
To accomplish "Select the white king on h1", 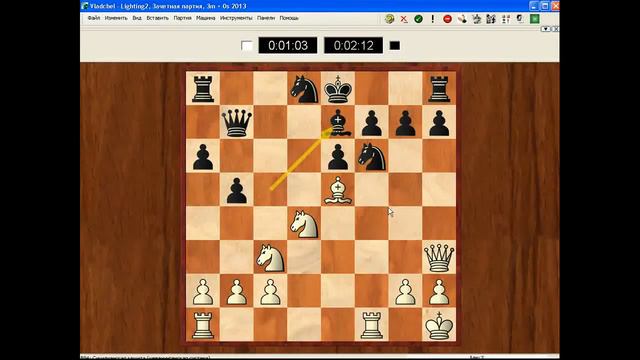I will click(x=439, y=325).
